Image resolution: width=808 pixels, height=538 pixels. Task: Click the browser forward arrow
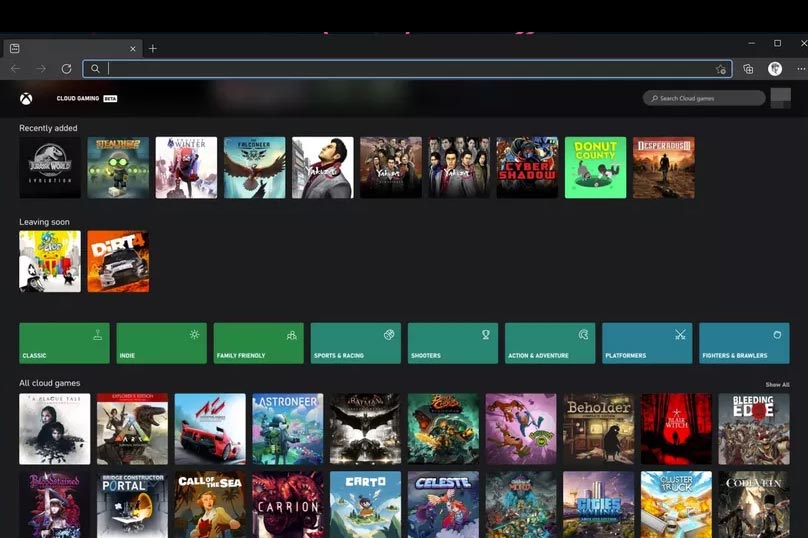pos(41,69)
